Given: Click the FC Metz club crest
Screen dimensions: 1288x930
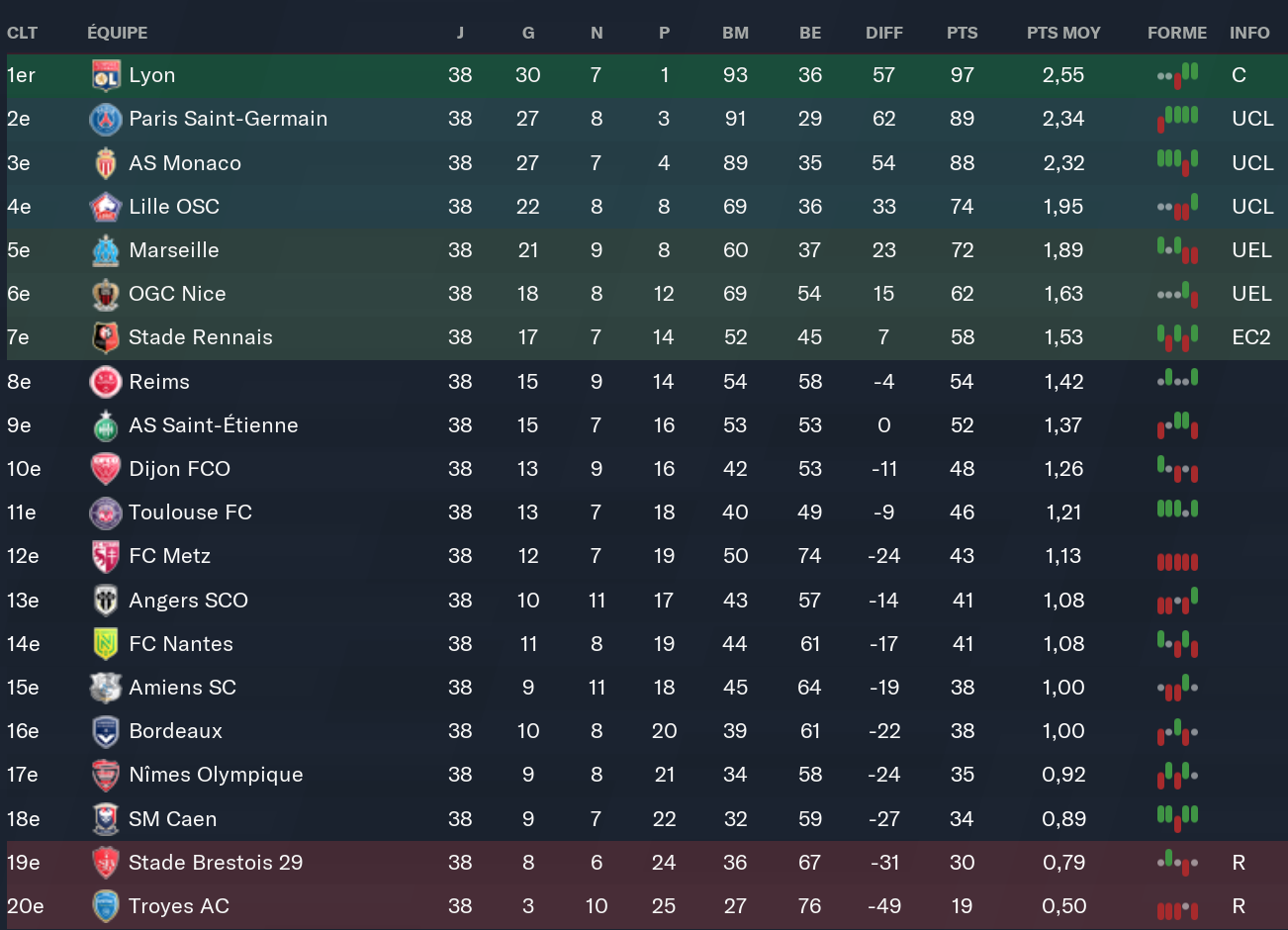Looking at the screenshot, I should pyautogui.click(x=106, y=556).
